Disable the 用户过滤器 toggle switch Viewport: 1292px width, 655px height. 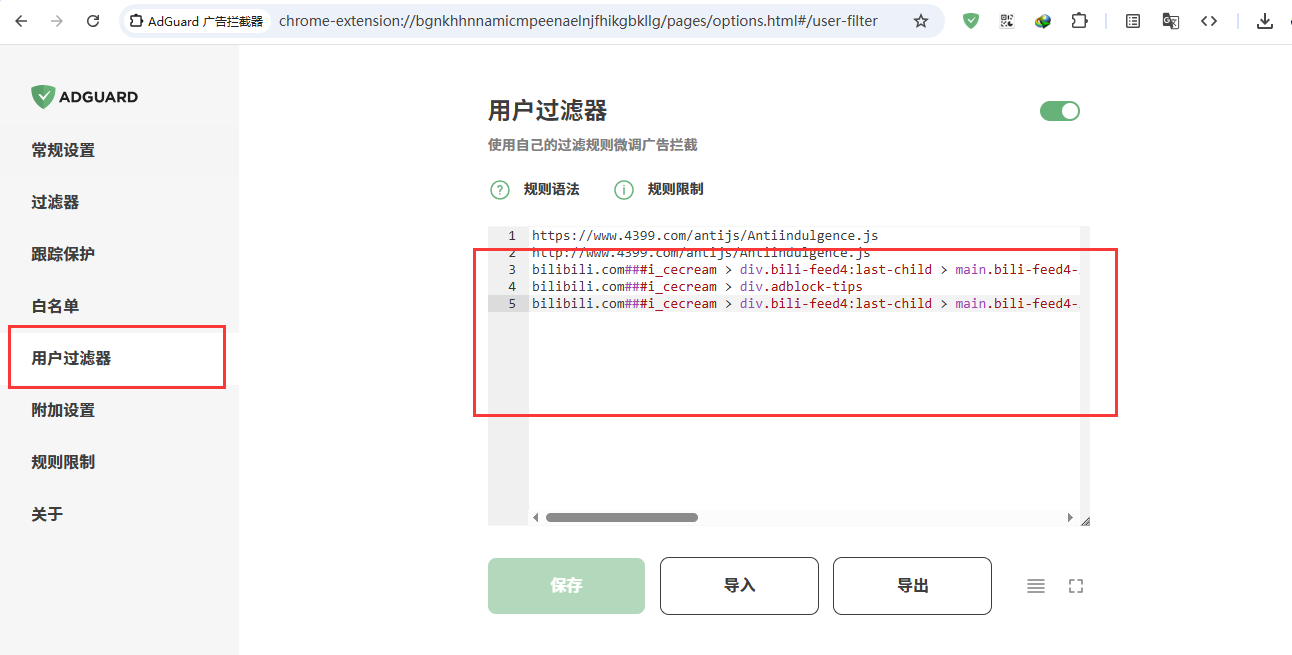pyautogui.click(x=1060, y=111)
